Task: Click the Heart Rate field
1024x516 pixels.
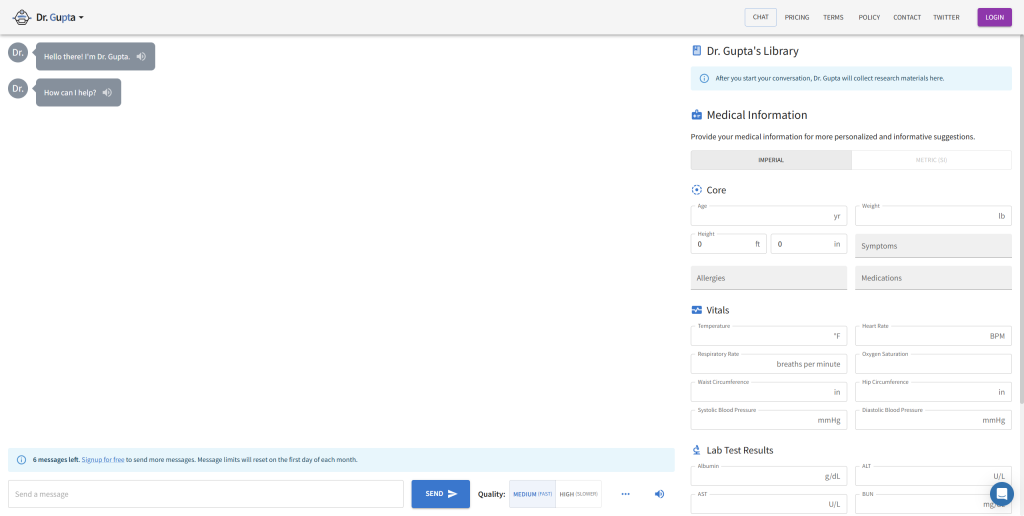Action: click(x=933, y=336)
